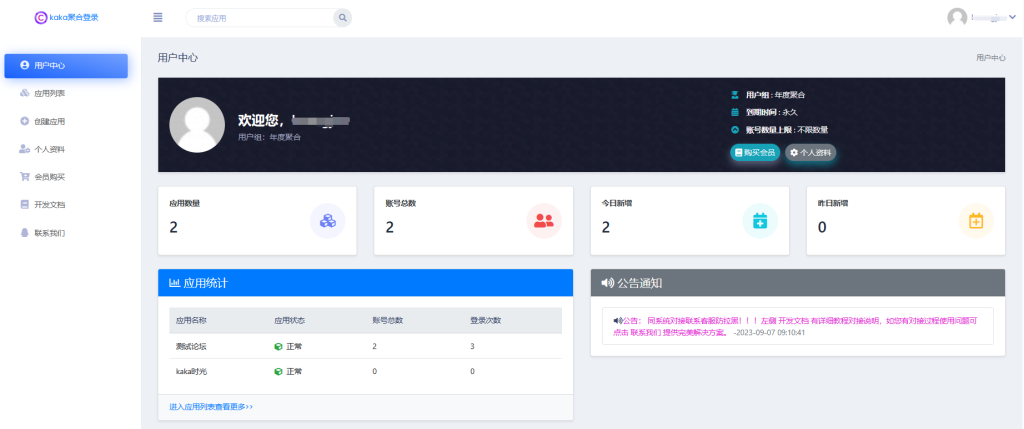Click 账号数量上限 : 不限数量 text
Viewport: 1024px width, 429px height.
coord(787,130)
